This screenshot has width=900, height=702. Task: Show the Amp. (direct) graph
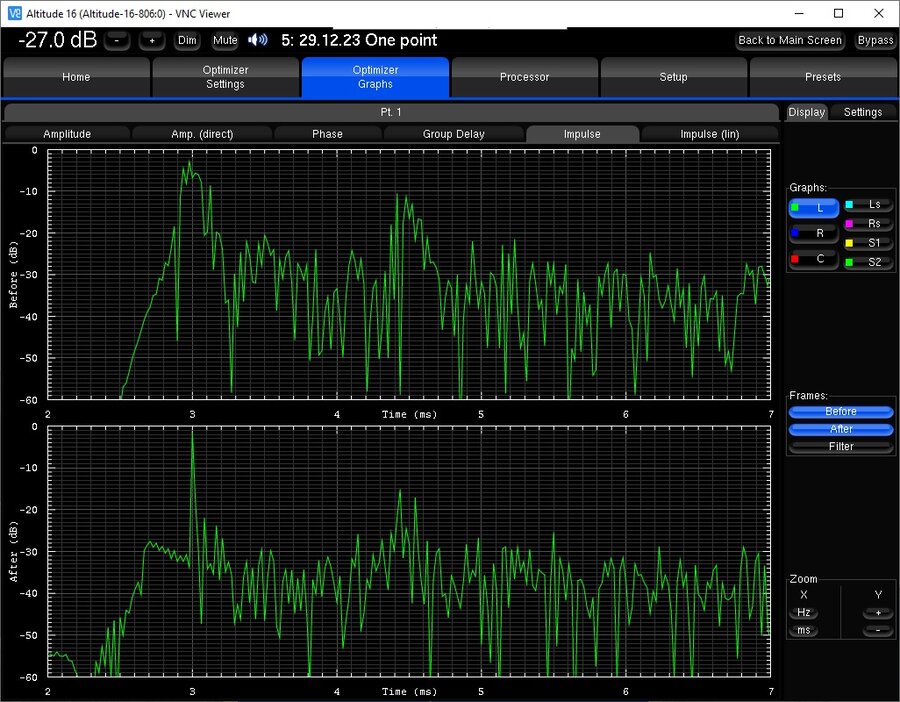(202, 134)
